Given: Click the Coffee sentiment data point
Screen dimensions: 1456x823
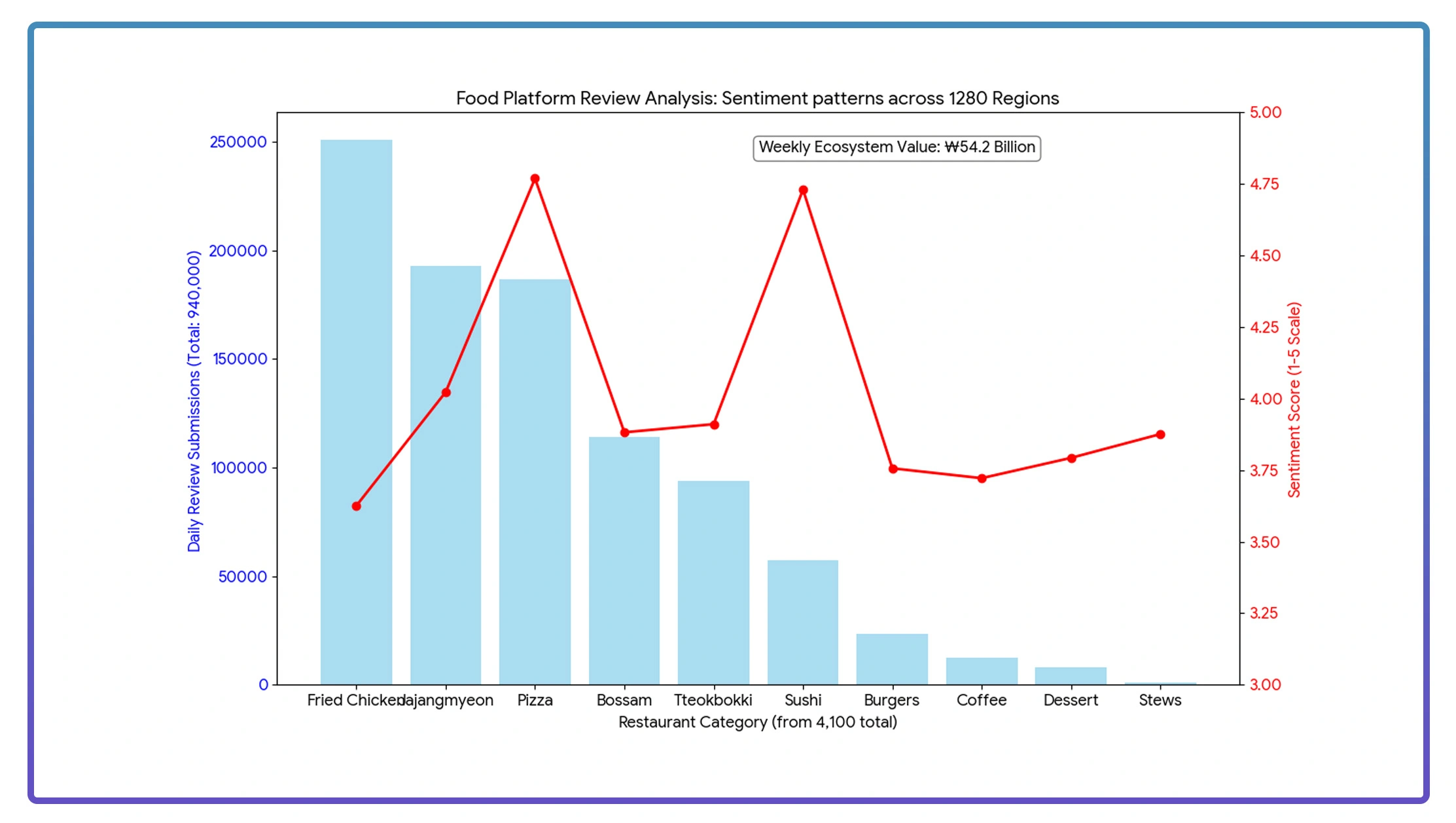Looking at the screenshot, I should (982, 479).
